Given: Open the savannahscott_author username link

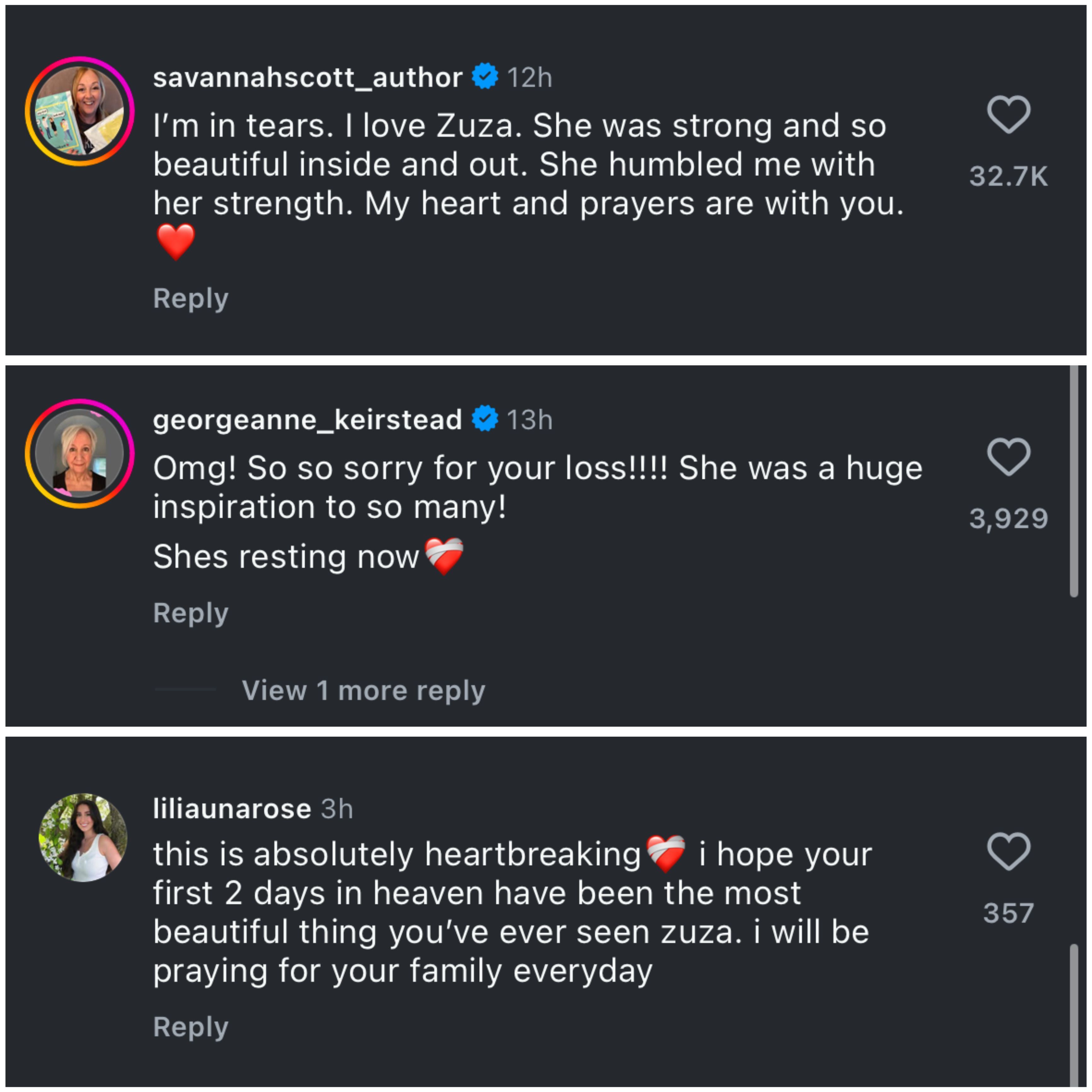Looking at the screenshot, I should 307,78.
